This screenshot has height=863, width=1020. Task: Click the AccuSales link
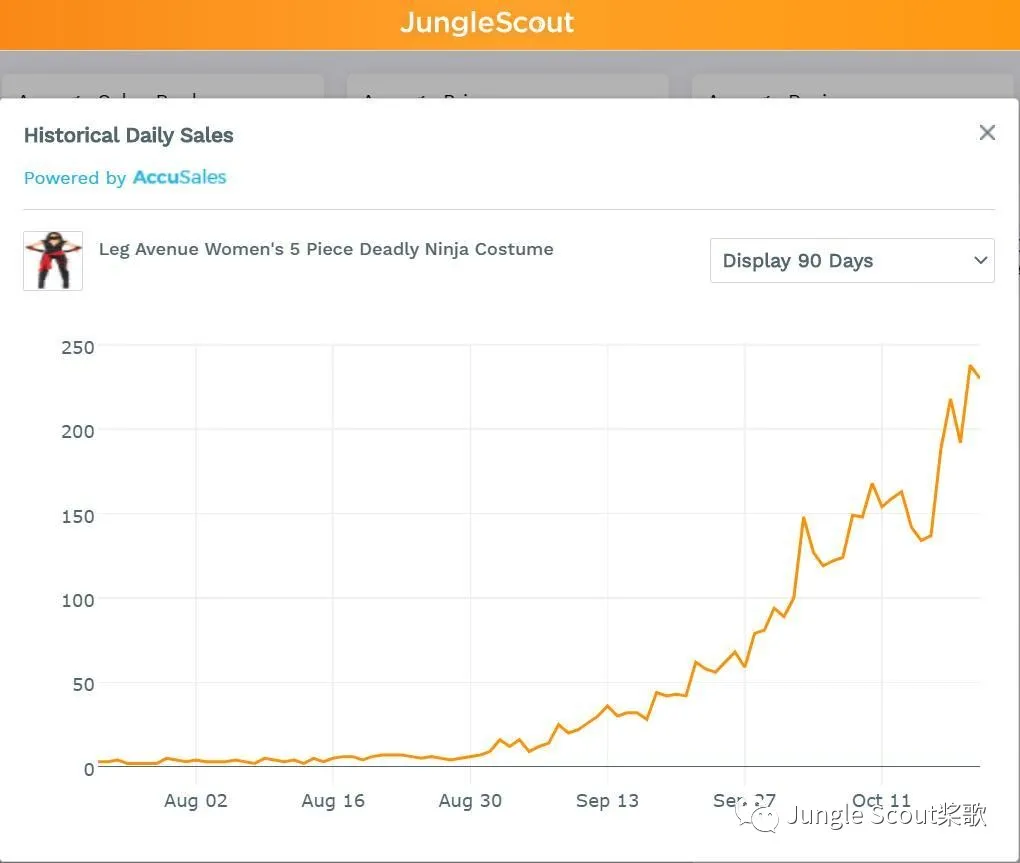[180, 177]
